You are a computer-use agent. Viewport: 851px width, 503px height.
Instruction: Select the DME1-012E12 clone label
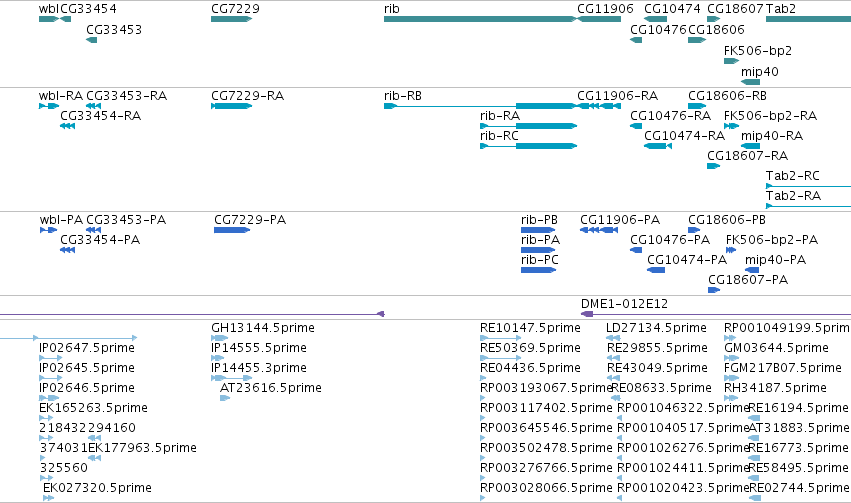[x=624, y=304]
